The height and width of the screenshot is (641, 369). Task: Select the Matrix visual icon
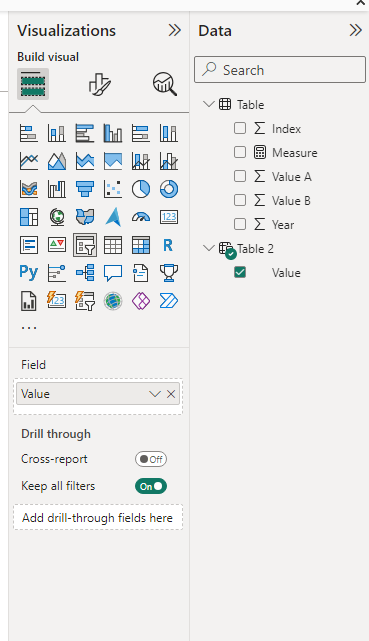tap(141, 245)
